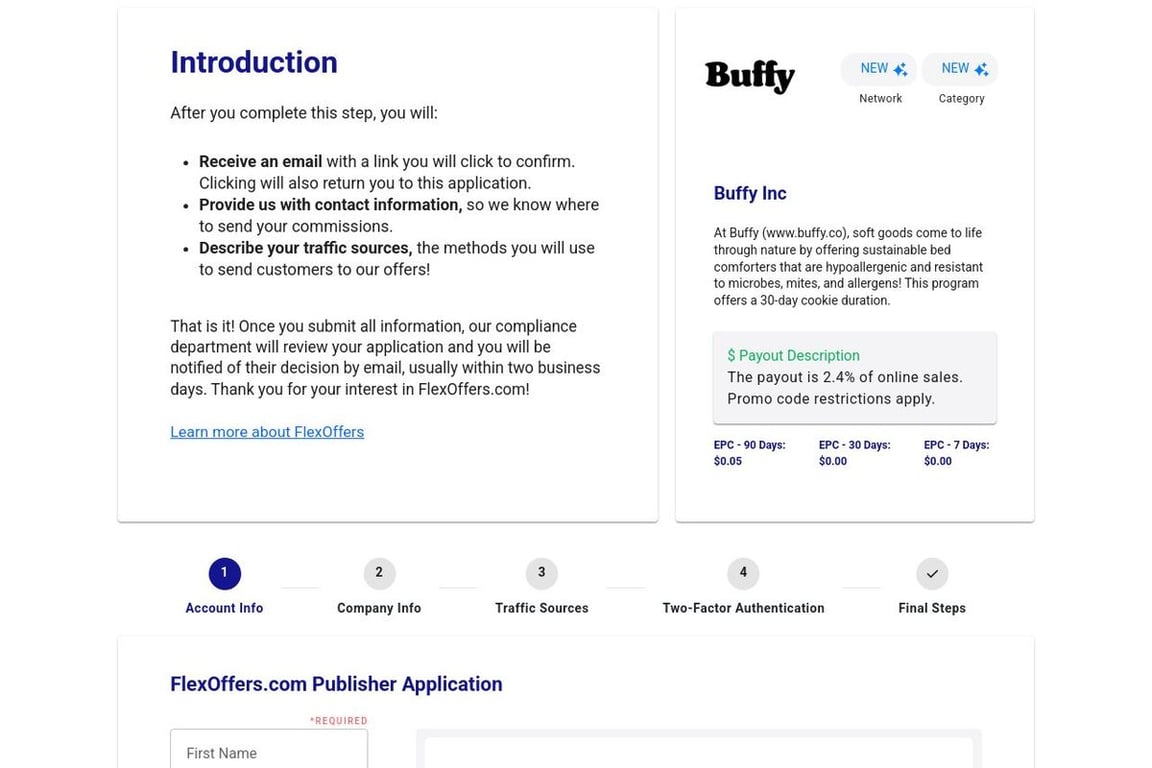The width and height of the screenshot is (1152, 768).
Task: Click the *REQUIRED label above First Name
Action: [338, 721]
